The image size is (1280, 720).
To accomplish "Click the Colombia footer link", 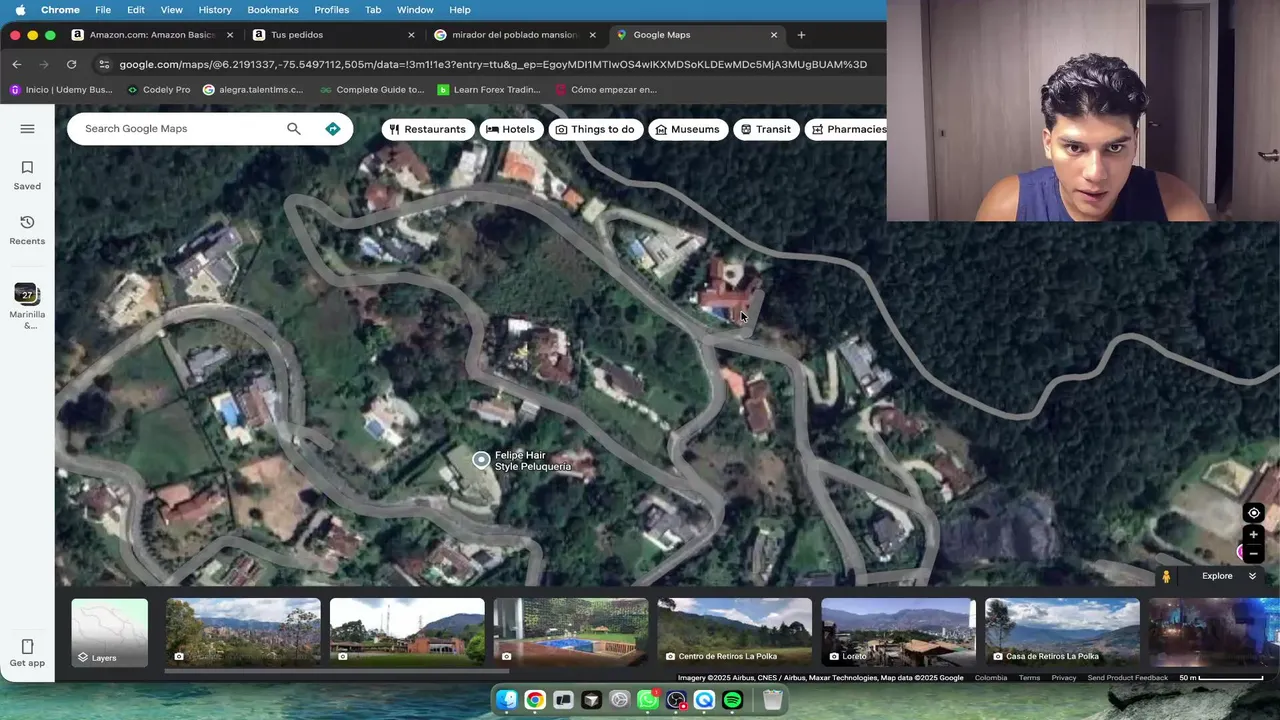I will (x=991, y=678).
